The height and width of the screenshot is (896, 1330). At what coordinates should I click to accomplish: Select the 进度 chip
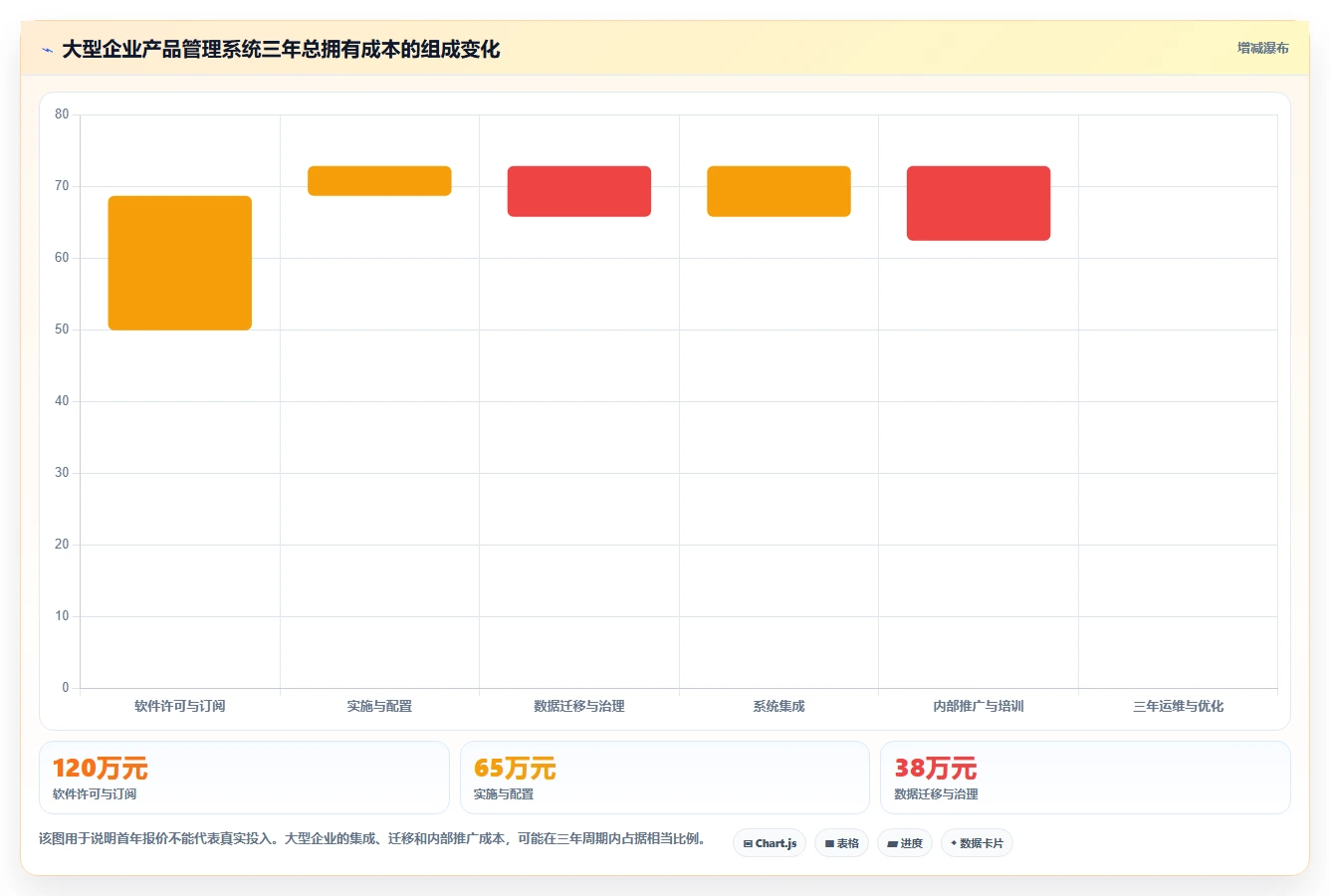[x=905, y=843]
